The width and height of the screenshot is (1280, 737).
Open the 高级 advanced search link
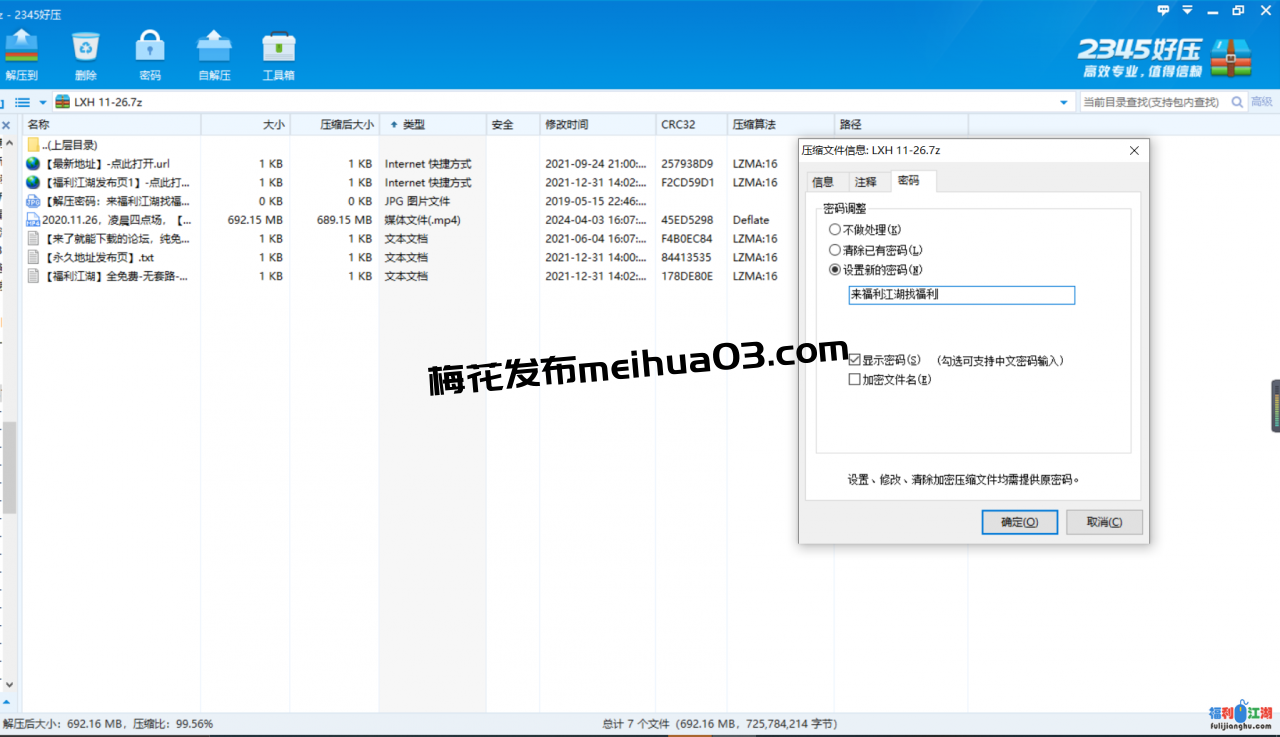(1262, 102)
